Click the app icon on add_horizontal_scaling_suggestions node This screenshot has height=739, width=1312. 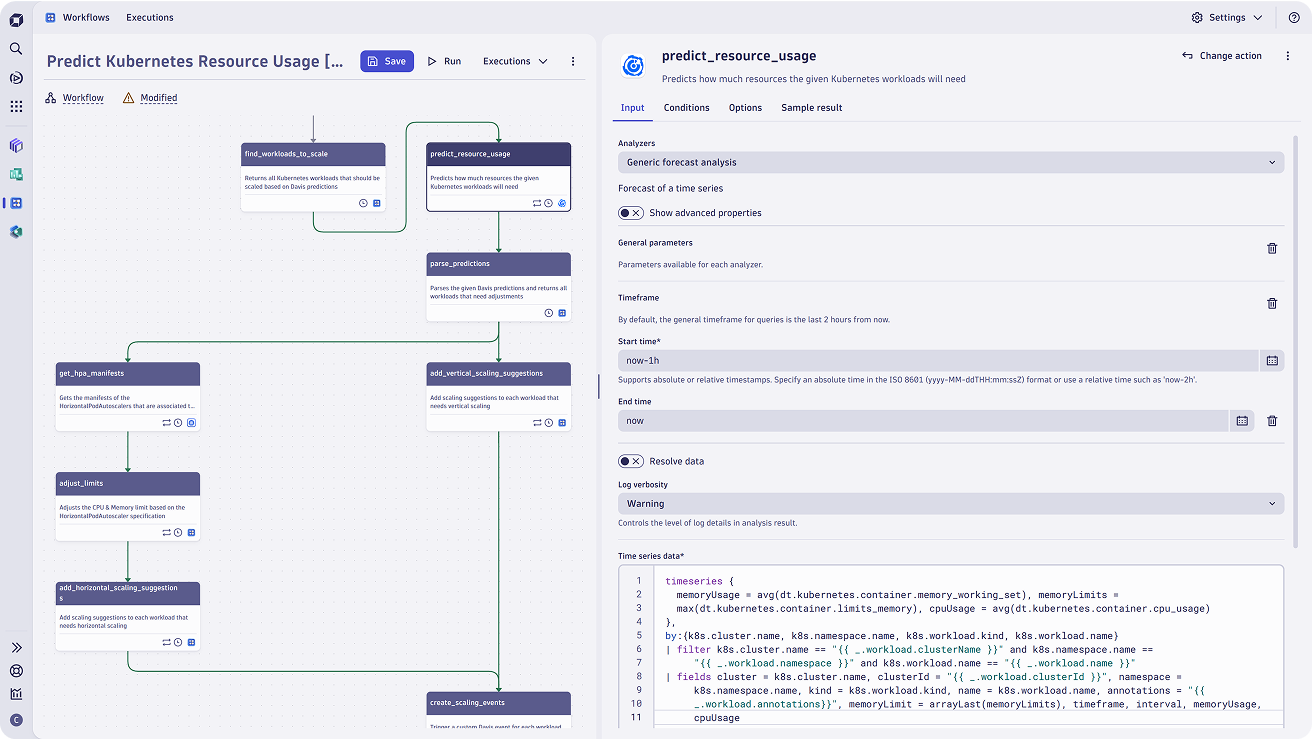click(191, 643)
